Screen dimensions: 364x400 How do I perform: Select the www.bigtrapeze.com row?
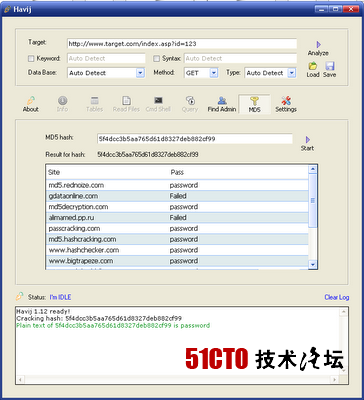click(177, 261)
